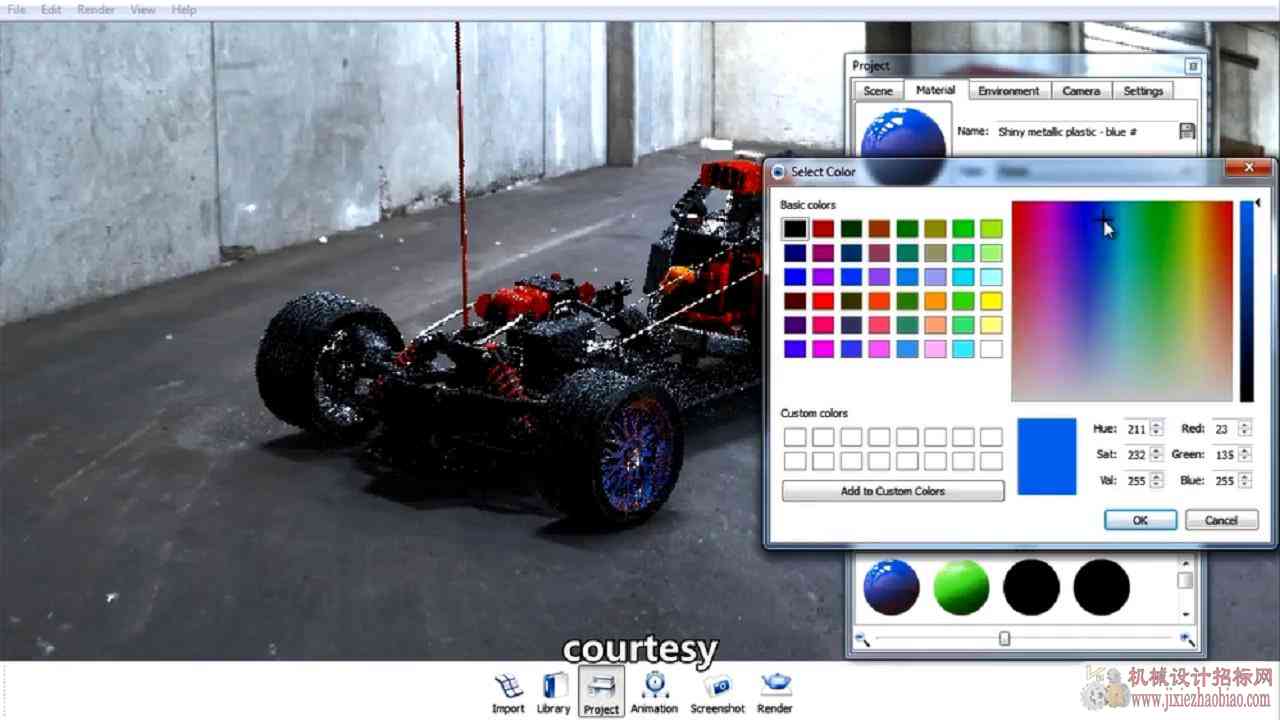Pick the light pink swatch in Basic colors
1280x720 pixels.
point(935,349)
